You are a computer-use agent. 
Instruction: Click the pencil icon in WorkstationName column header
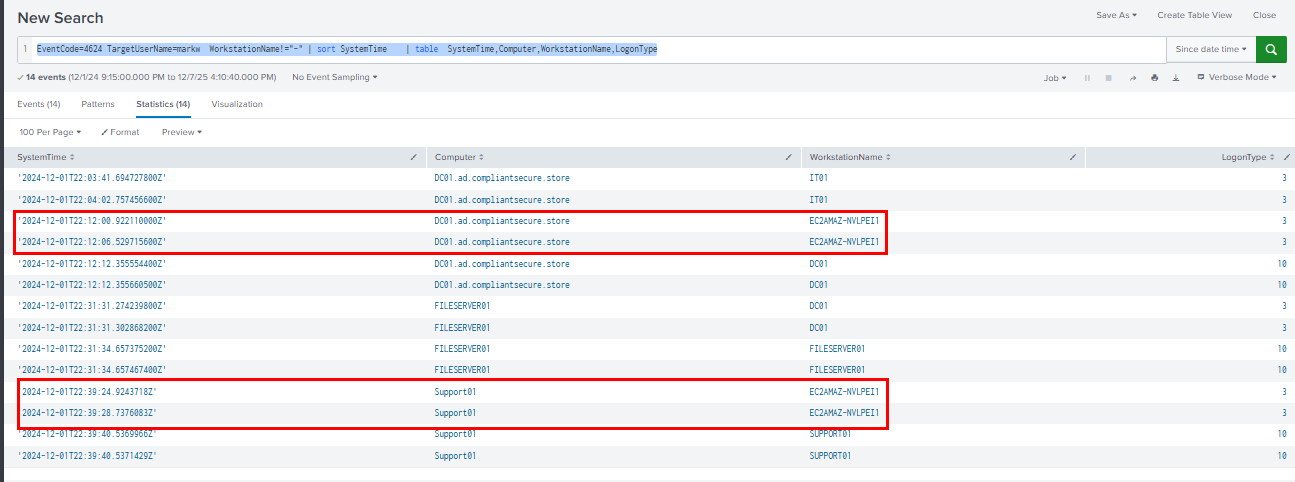click(1073, 158)
